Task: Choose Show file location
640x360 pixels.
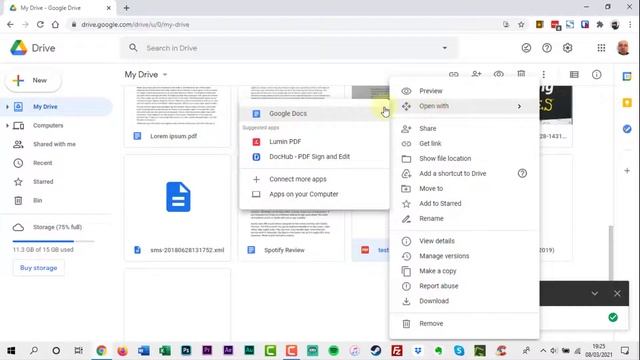Action: [464, 158]
